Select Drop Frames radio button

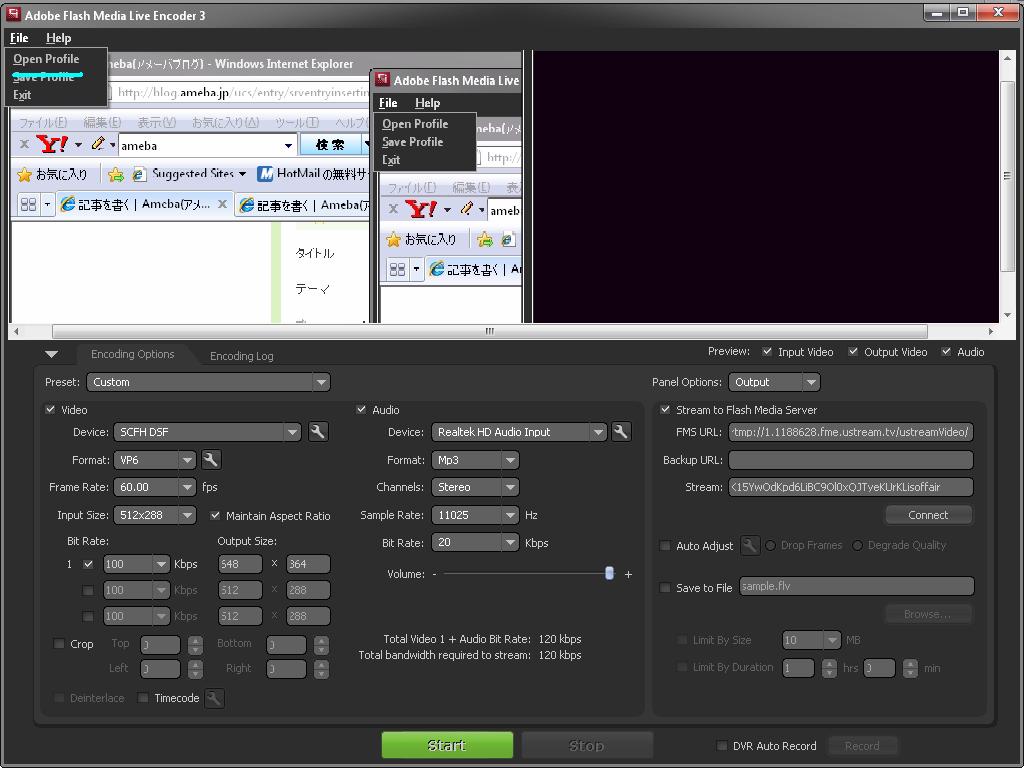pos(771,545)
